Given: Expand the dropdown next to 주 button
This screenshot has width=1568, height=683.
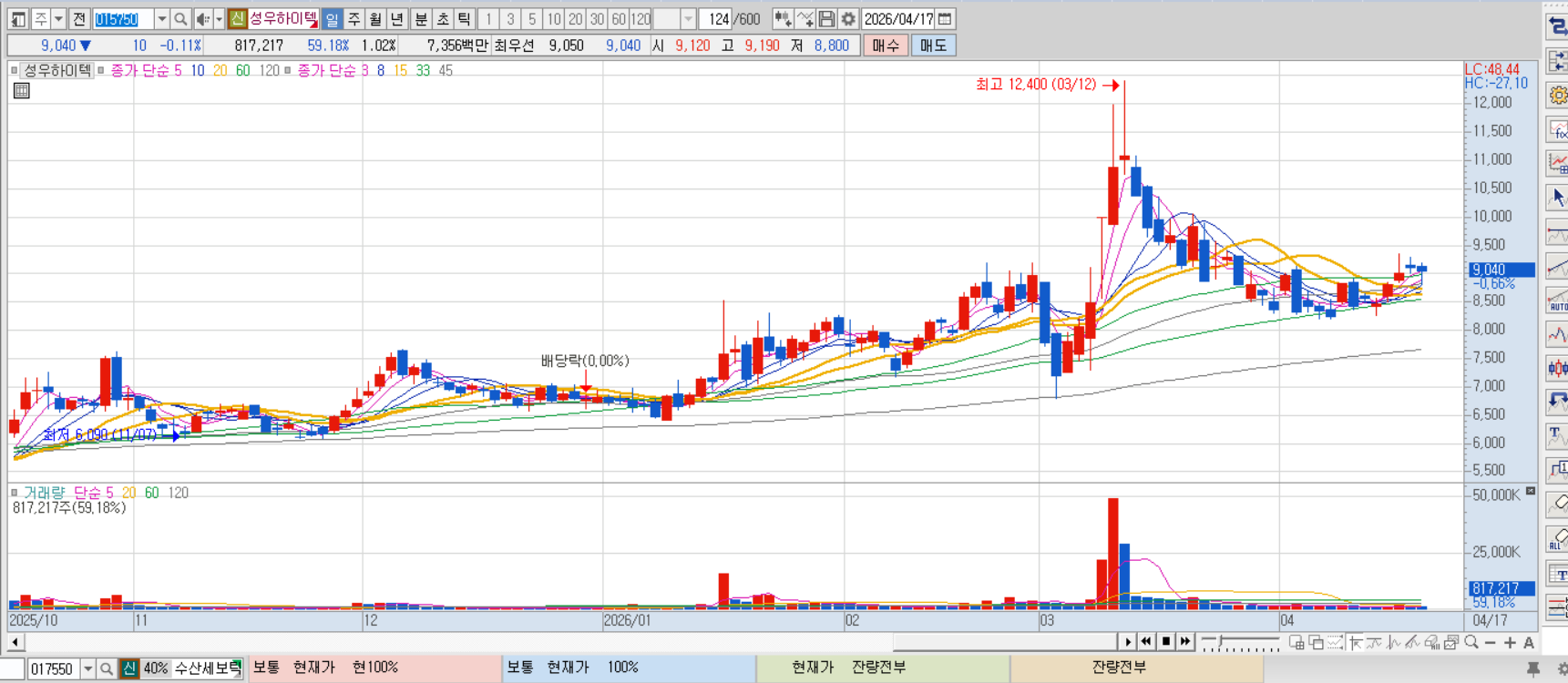Looking at the screenshot, I should coord(58,19).
